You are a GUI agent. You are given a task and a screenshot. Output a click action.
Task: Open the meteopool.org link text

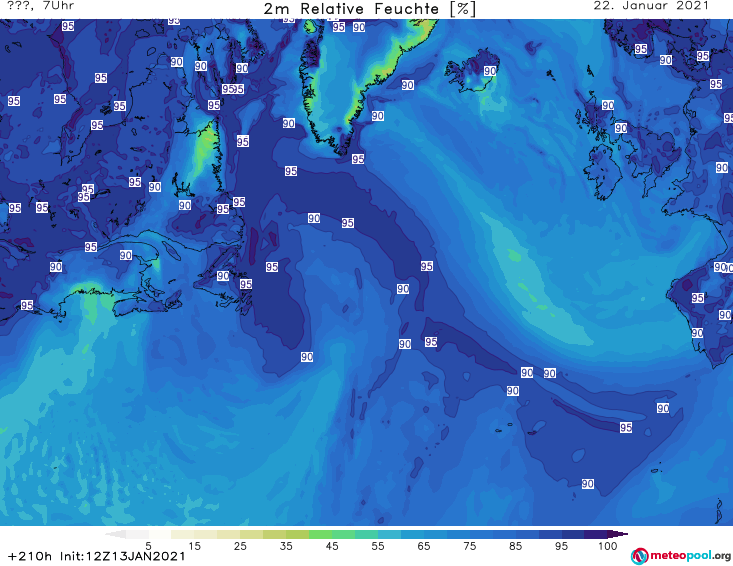point(690,556)
